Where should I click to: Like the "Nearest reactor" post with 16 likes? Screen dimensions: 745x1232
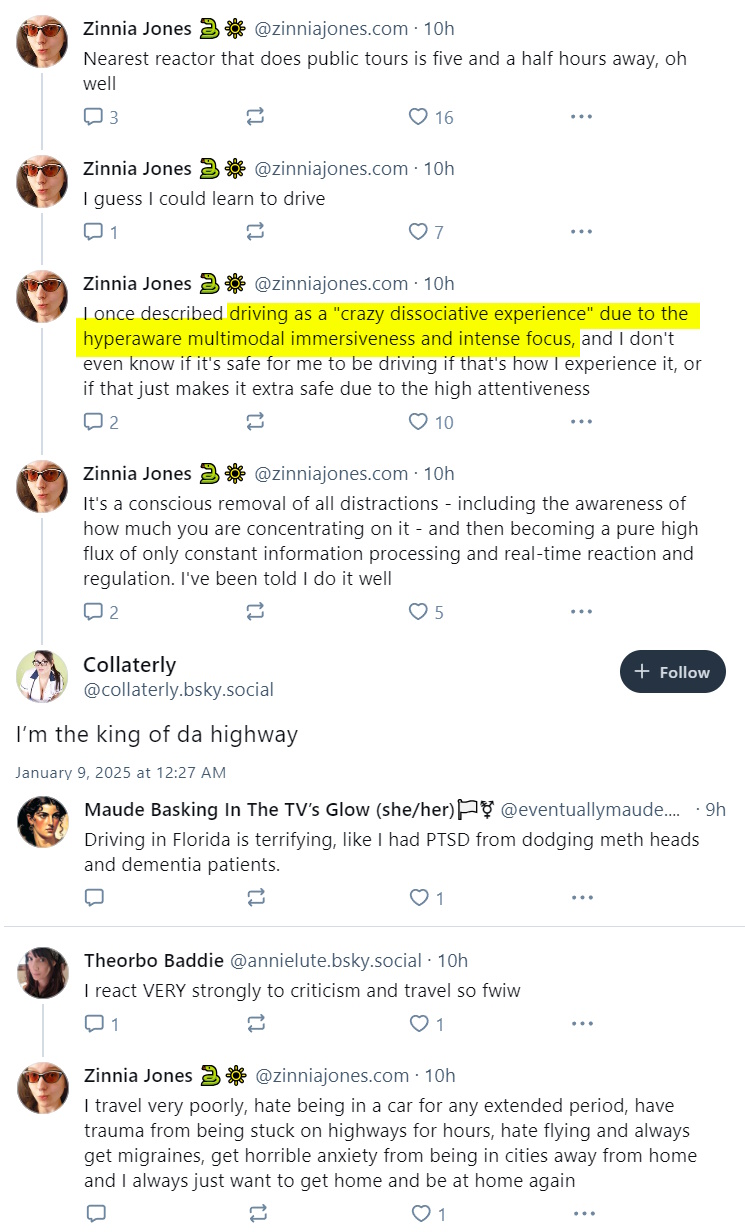431,117
